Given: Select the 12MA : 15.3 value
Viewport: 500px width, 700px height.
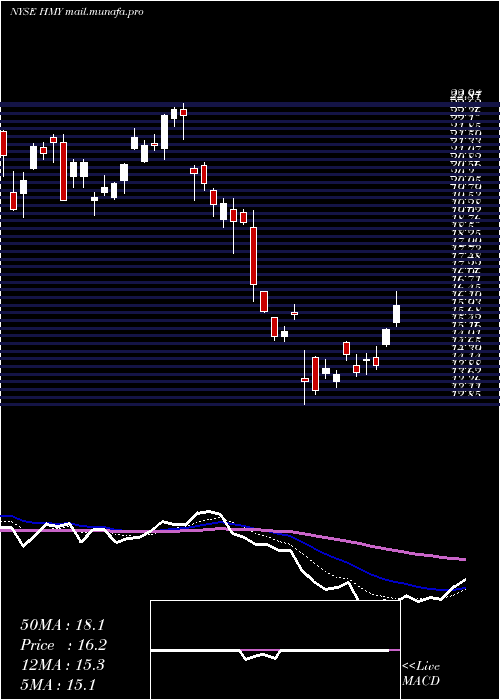Looking at the screenshot, I should tap(62, 665).
